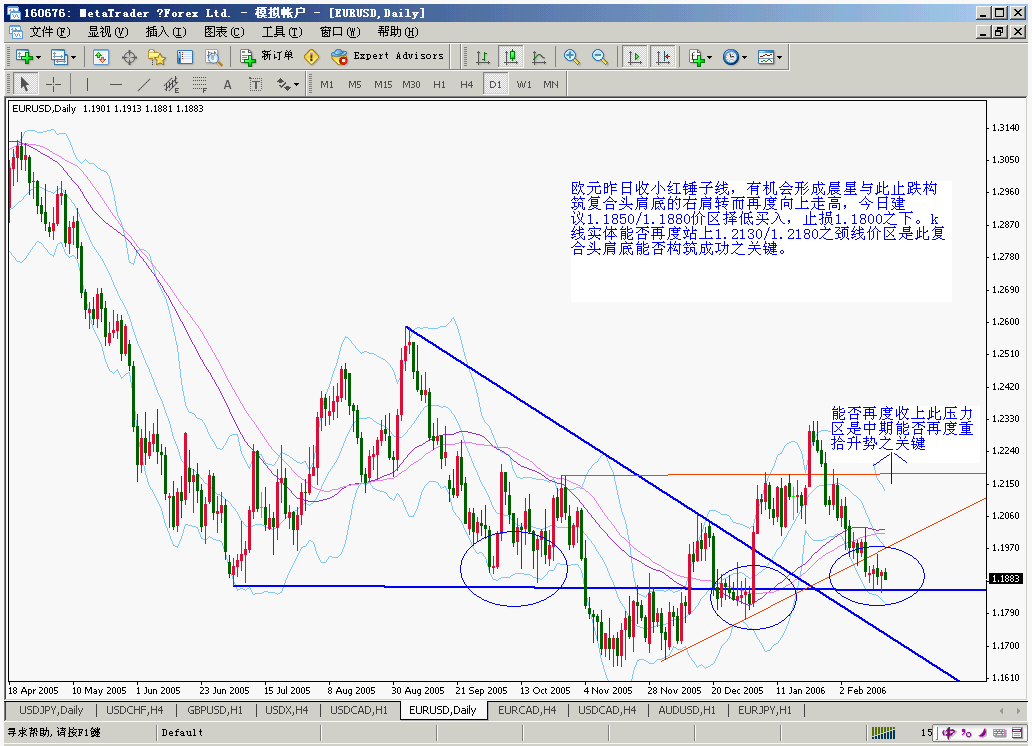Select the Cursor arrow tool
Viewport: 1032px width, 746px height.
tap(25, 84)
